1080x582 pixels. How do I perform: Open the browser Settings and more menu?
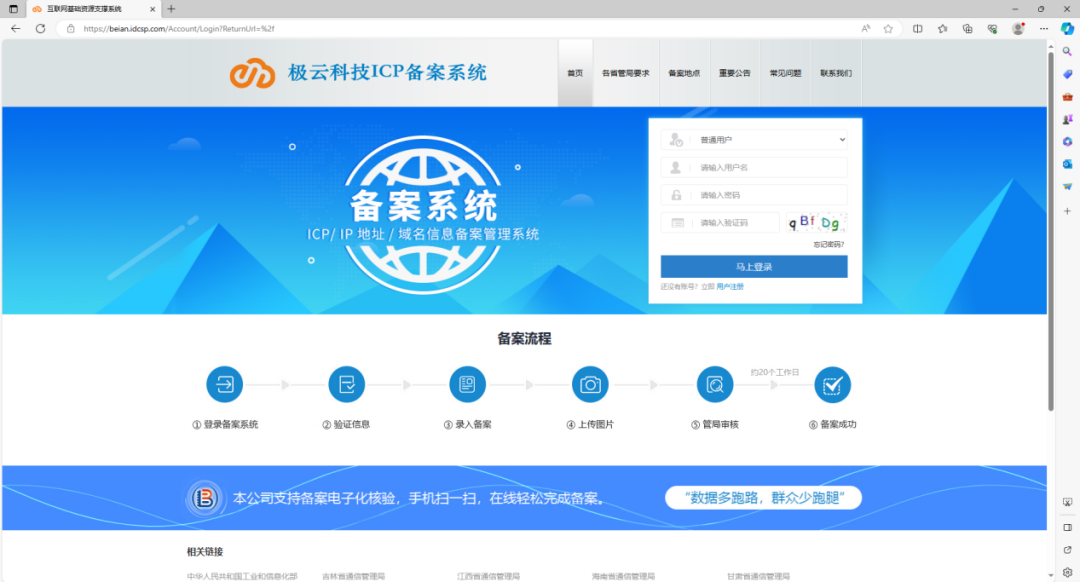click(1043, 29)
